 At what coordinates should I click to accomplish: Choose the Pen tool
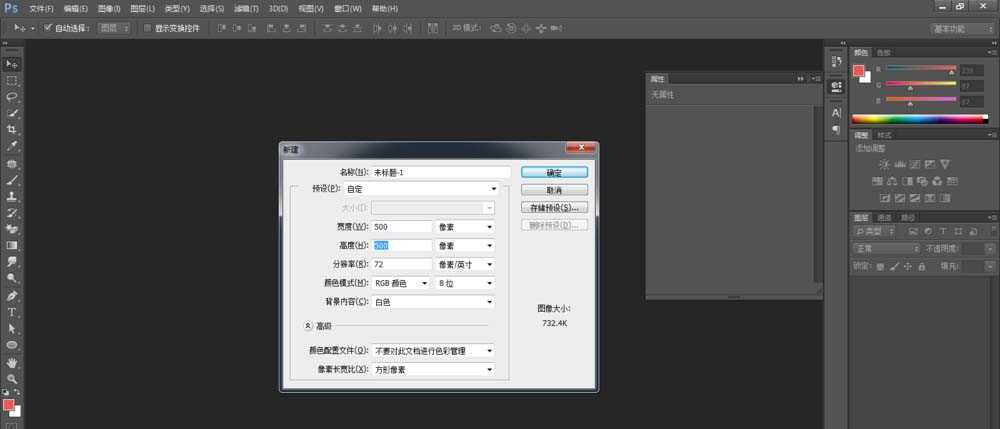[x=12, y=296]
